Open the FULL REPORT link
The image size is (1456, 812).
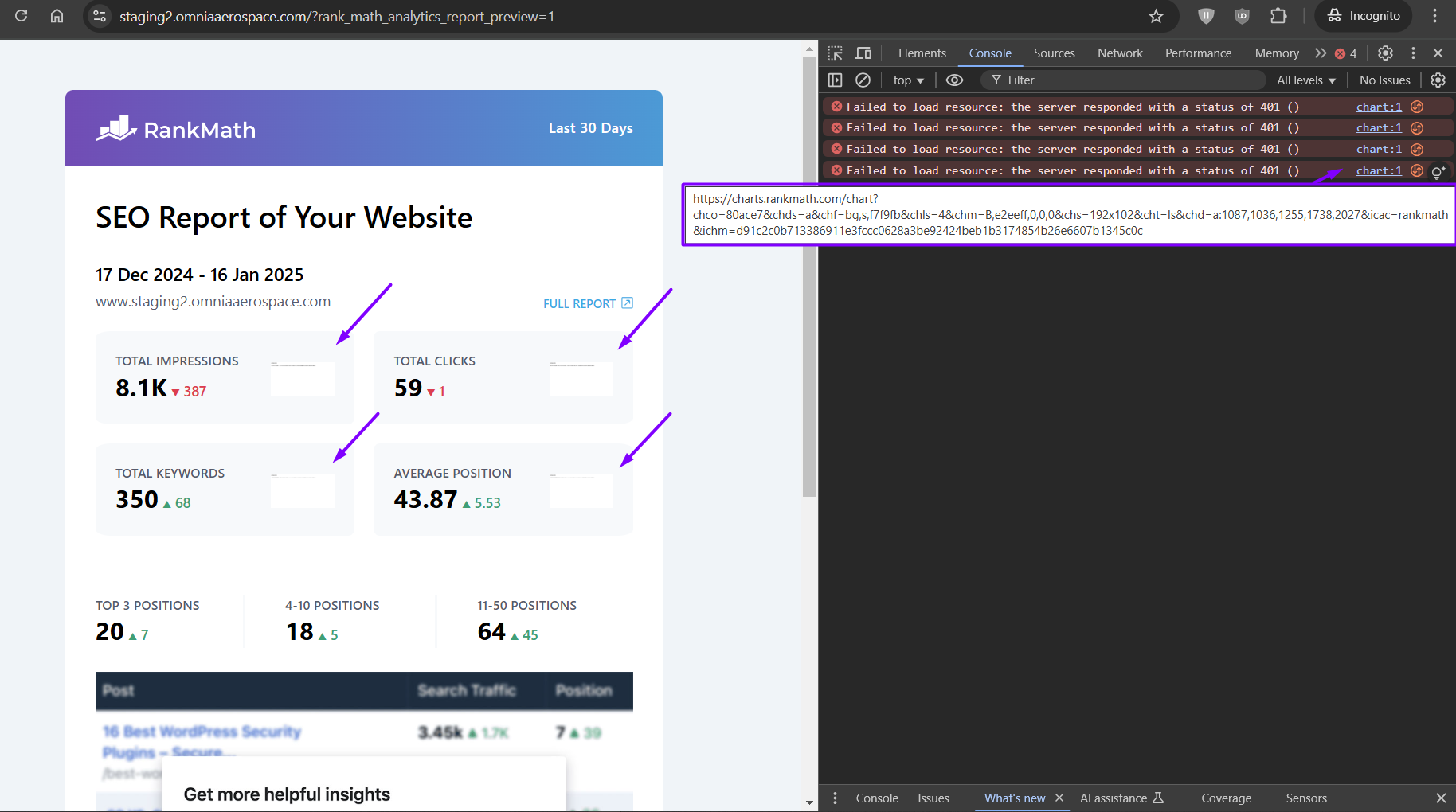588,303
